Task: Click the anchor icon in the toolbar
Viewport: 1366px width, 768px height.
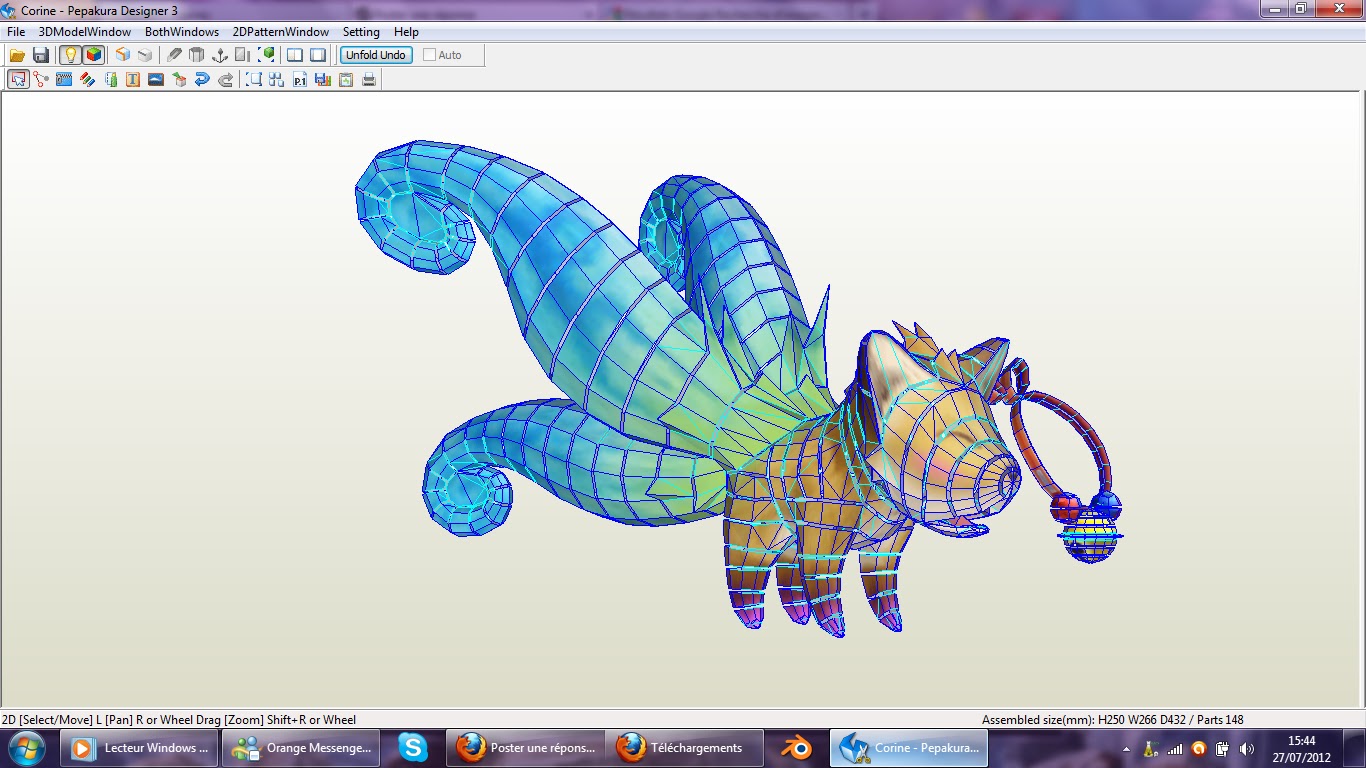Action: pyautogui.click(x=220, y=55)
